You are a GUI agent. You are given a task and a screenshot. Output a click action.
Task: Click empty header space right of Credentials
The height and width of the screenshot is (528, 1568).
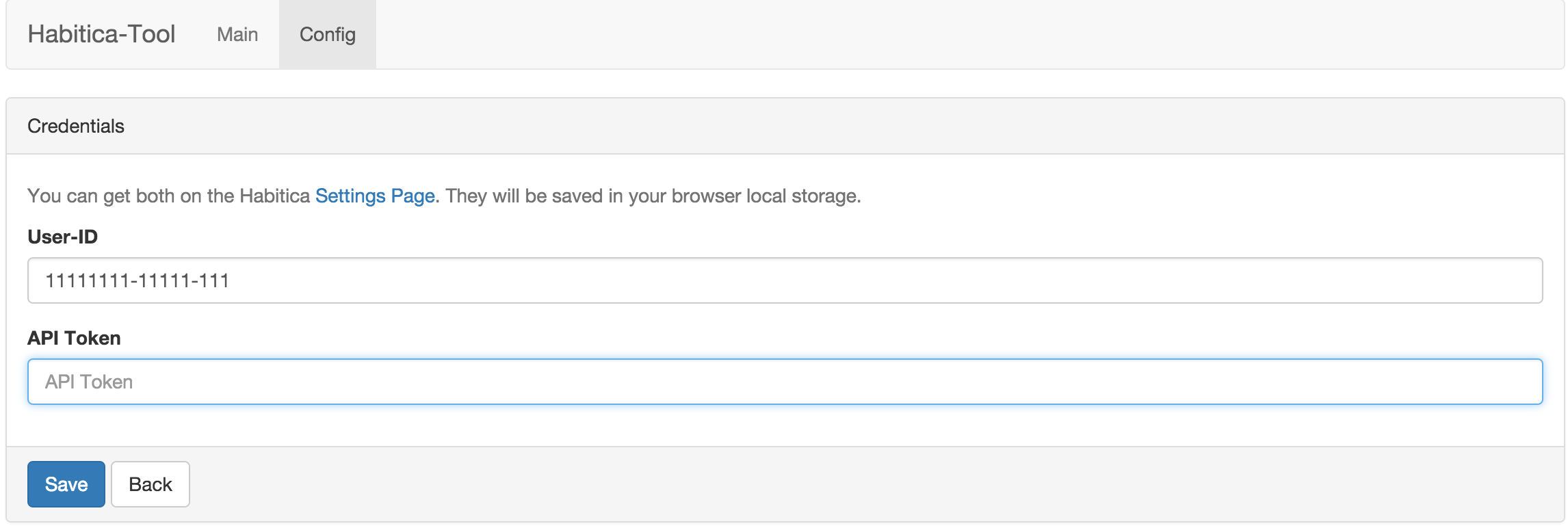(821, 126)
